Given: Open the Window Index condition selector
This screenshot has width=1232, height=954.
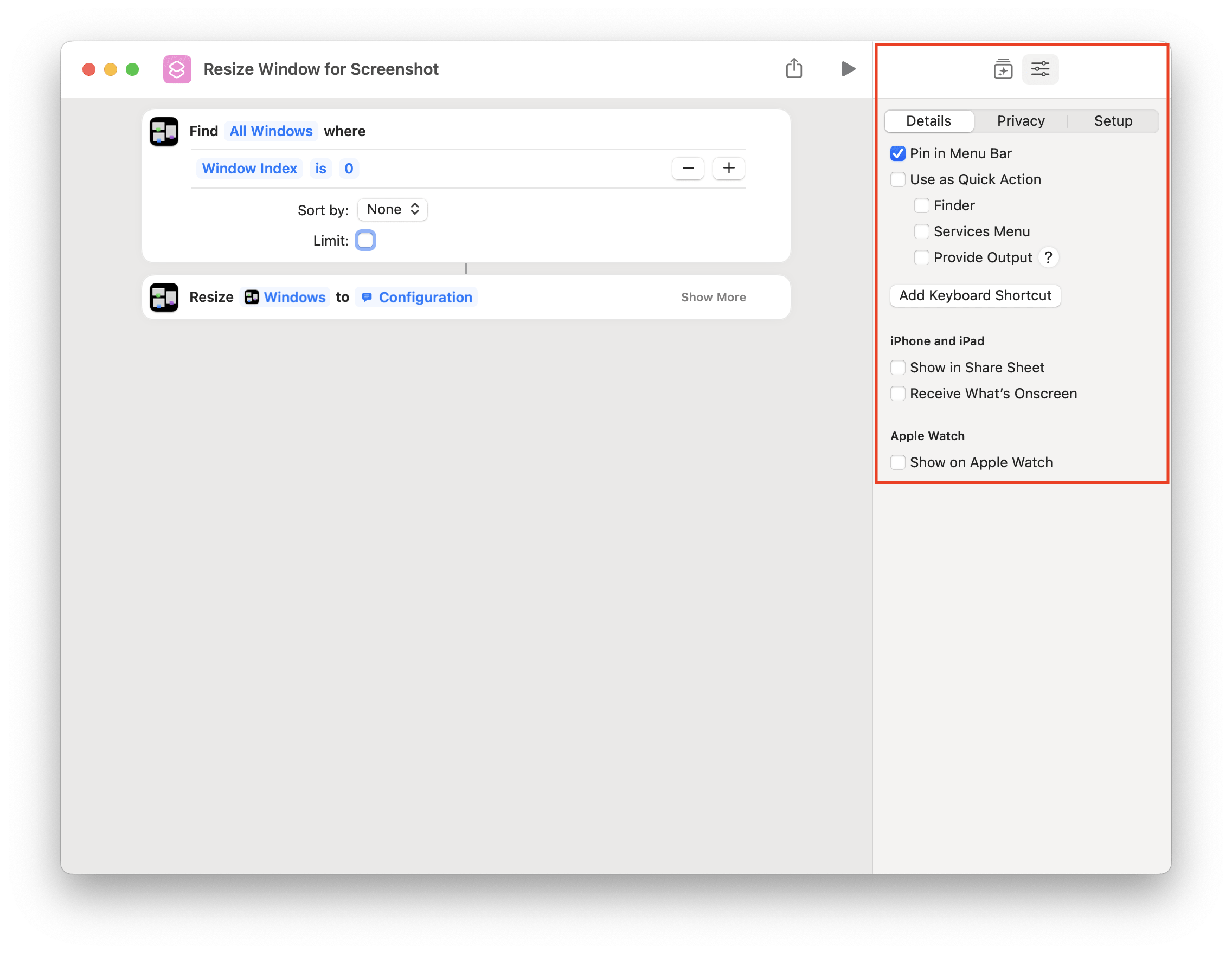Looking at the screenshot, I should coord(249,168).
